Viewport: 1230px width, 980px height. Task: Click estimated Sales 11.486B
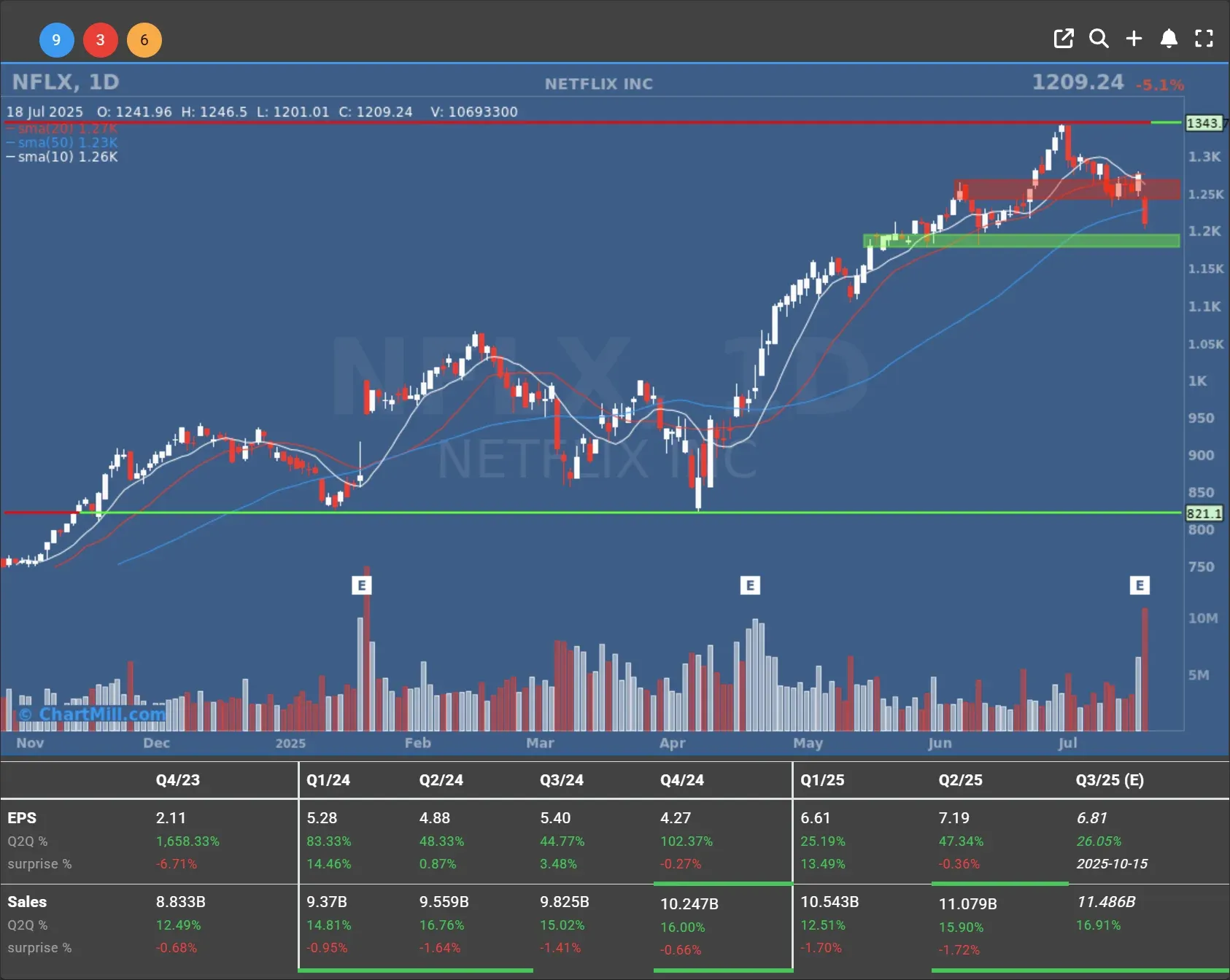point(1106,902)
